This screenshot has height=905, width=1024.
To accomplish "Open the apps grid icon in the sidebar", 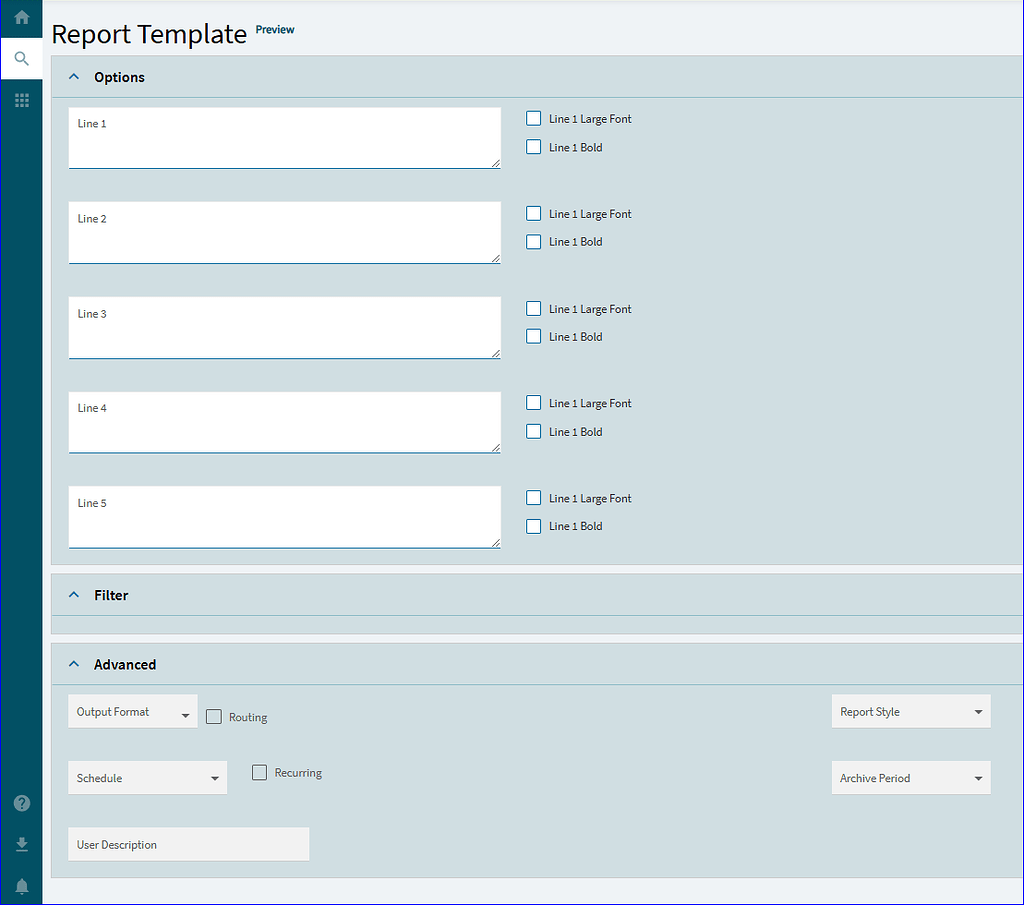I will pos(21,100).
